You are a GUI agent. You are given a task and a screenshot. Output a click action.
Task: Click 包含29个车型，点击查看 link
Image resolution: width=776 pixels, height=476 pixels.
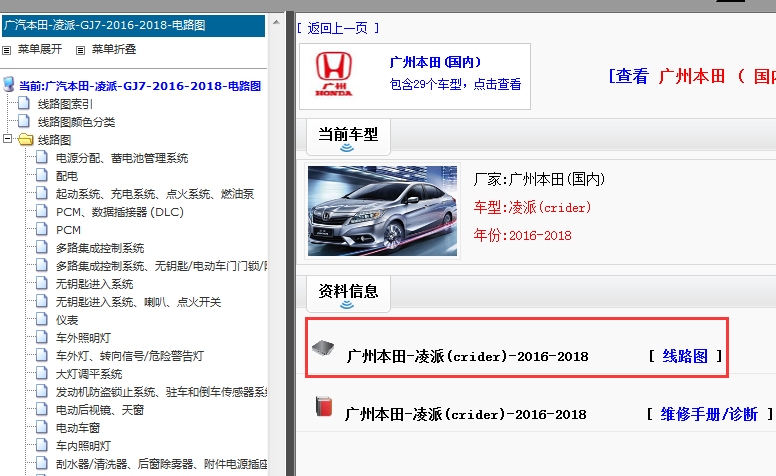(455, 84)
